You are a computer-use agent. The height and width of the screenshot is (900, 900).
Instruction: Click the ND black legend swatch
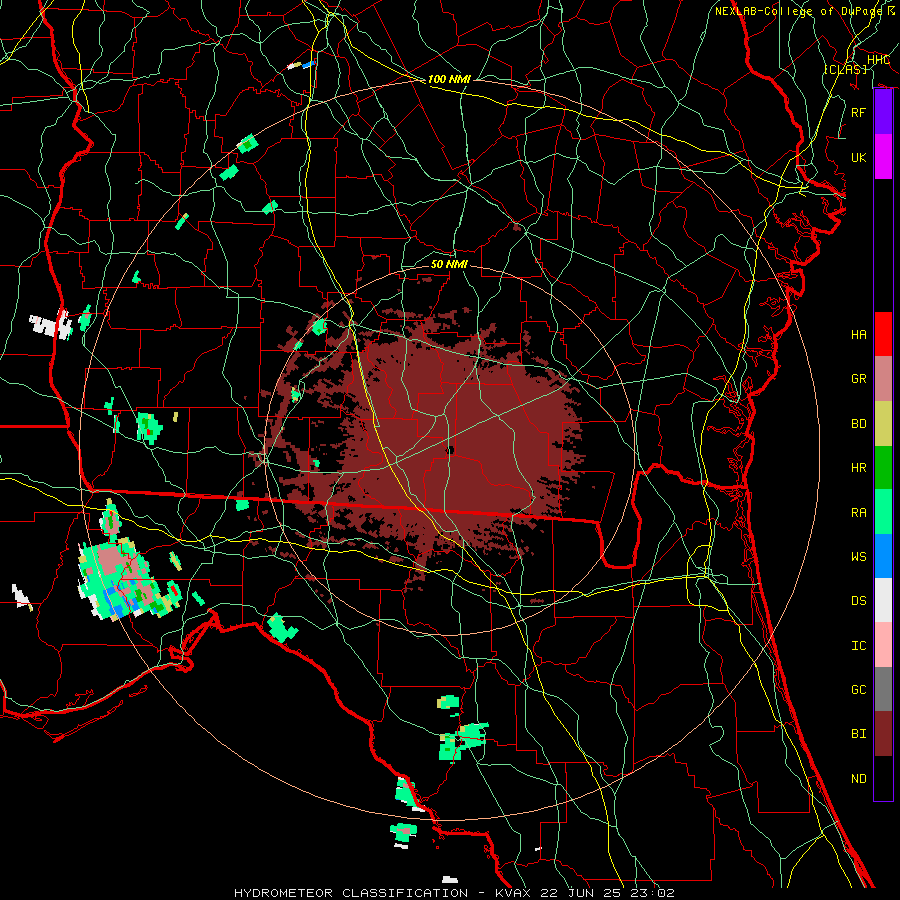click(x=883, y=778)
